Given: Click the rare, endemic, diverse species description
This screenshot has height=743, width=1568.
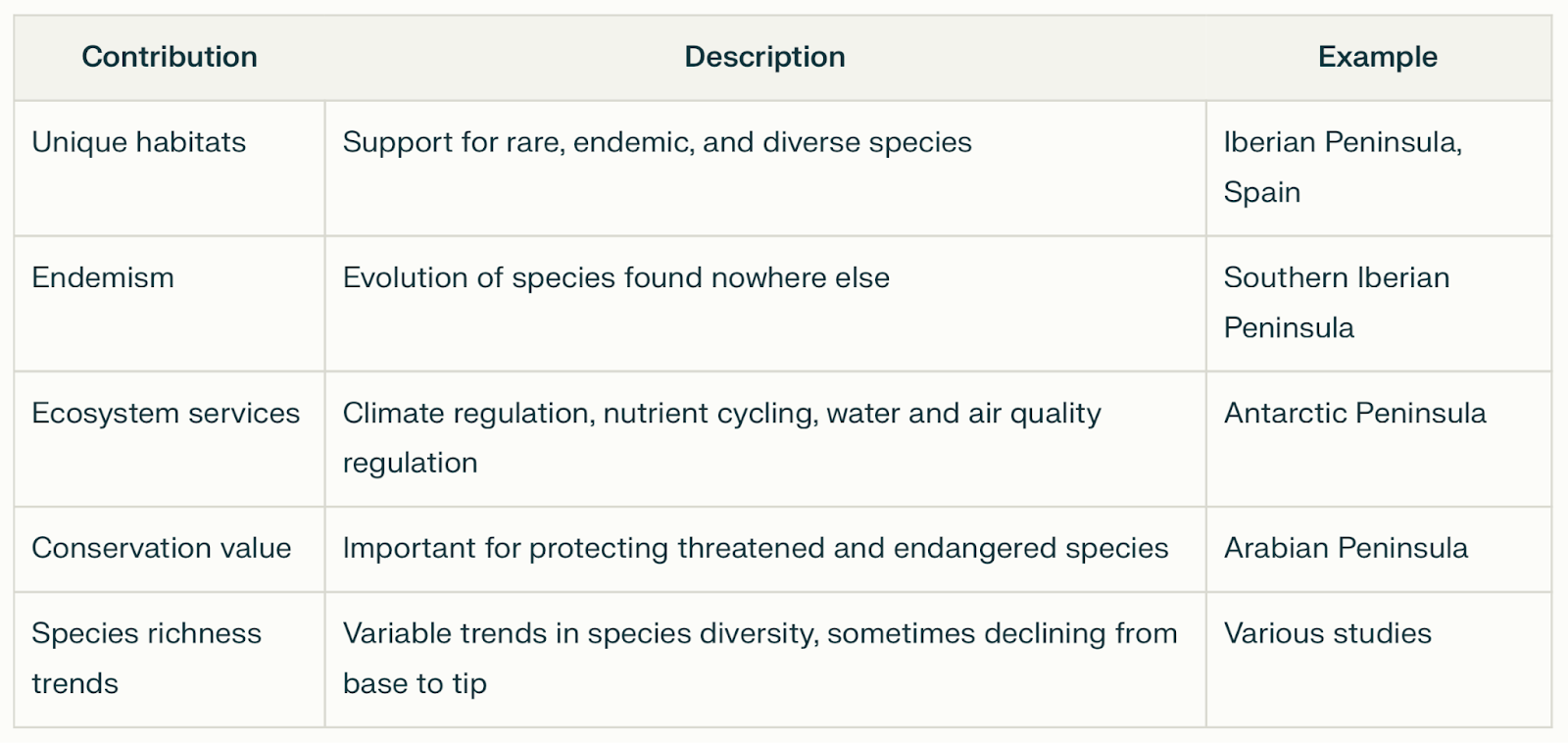Looking at the screenshot, I should pyautogui.click(x=658, y=142).
